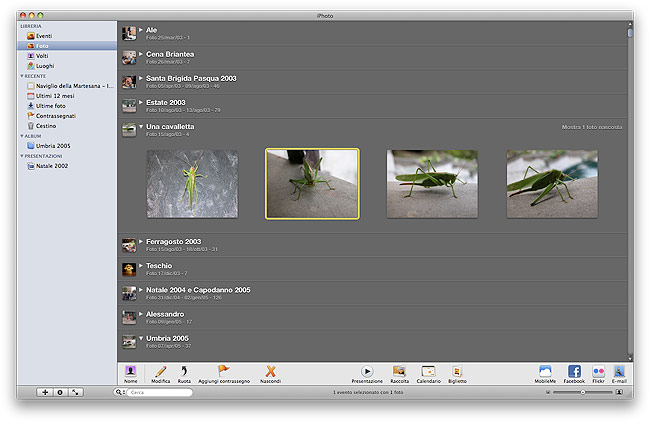650x422 pixels.
Task: Select Foto in the library sidebar
Action: (x=66, y=46)
